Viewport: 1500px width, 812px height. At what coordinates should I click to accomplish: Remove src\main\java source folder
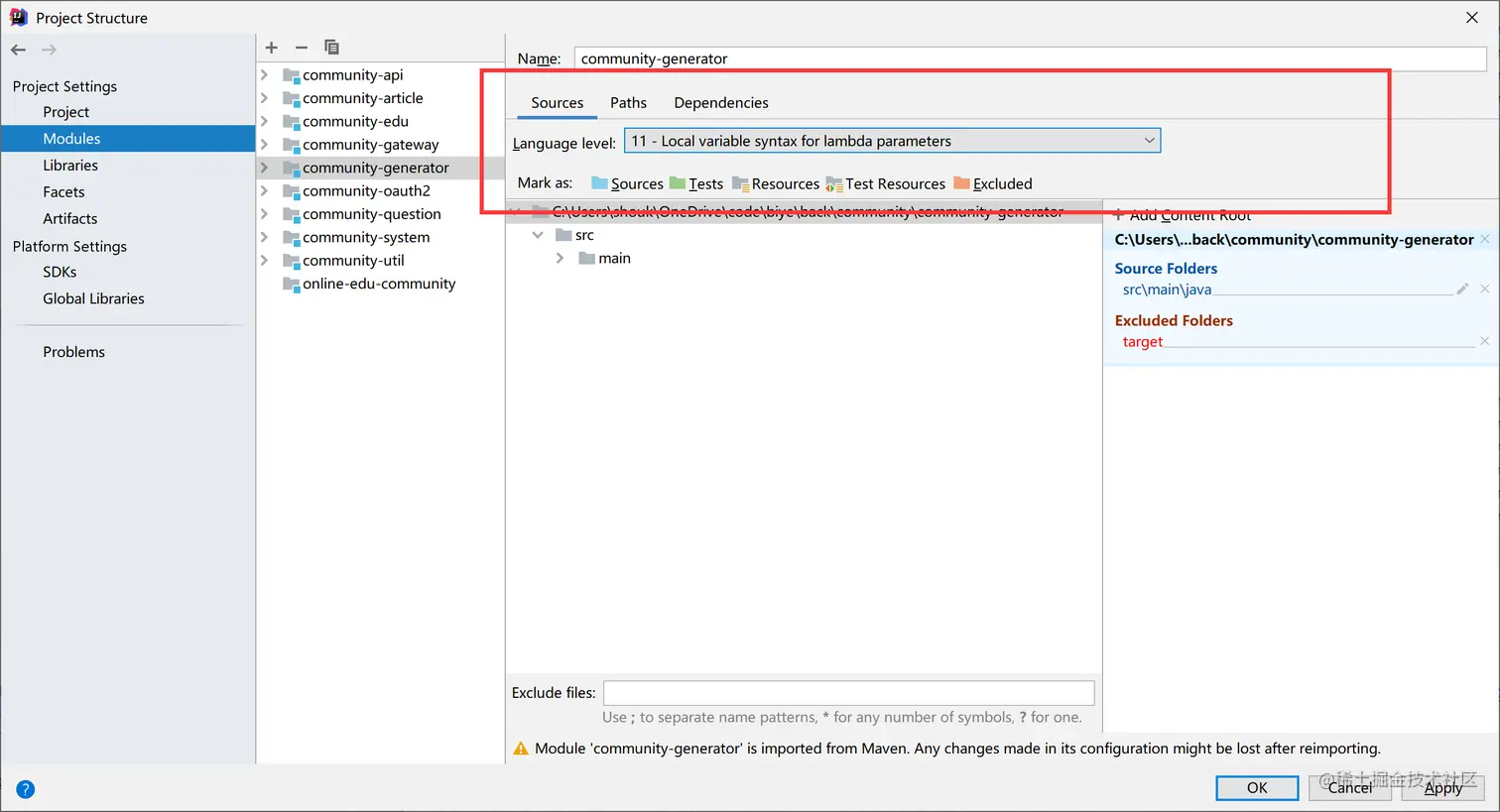point(1485,289)
